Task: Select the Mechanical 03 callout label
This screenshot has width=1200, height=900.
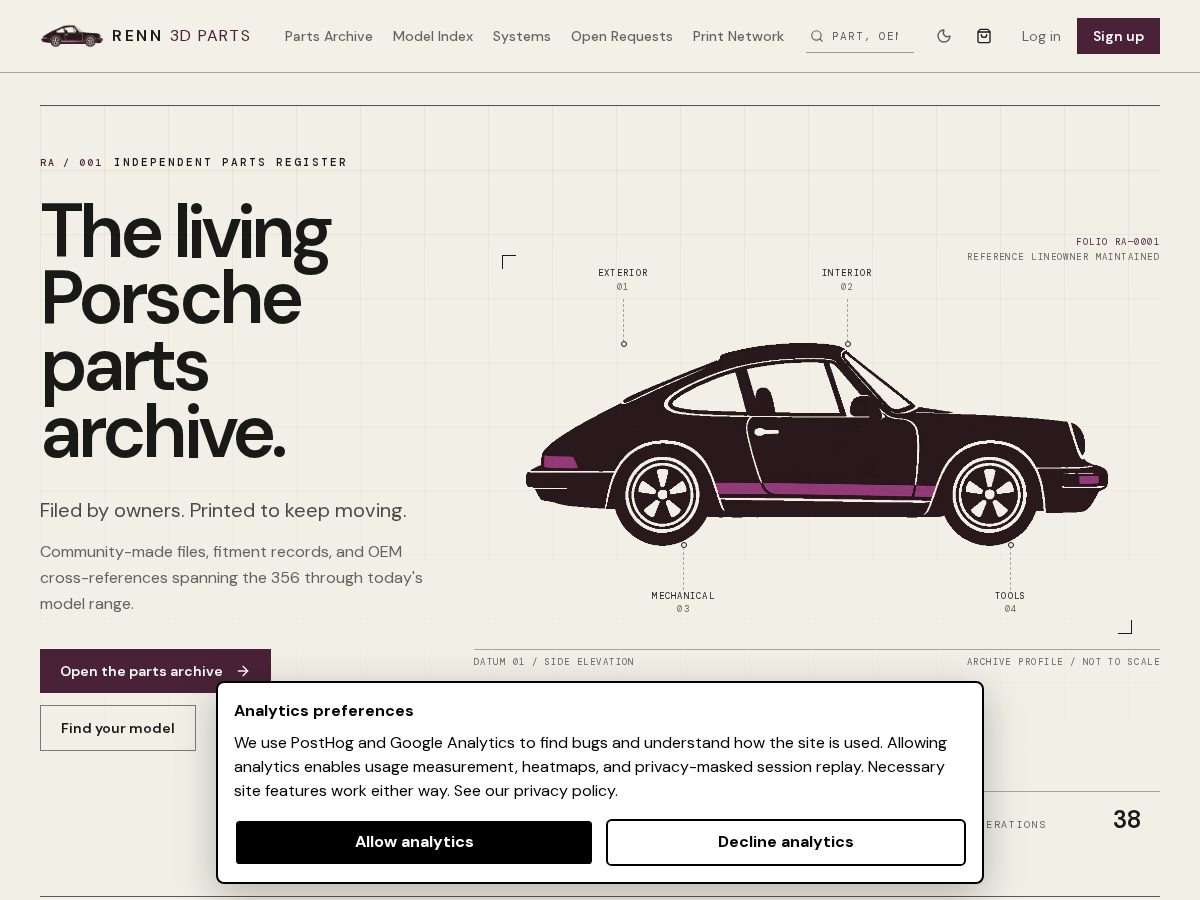Action: 683,602
